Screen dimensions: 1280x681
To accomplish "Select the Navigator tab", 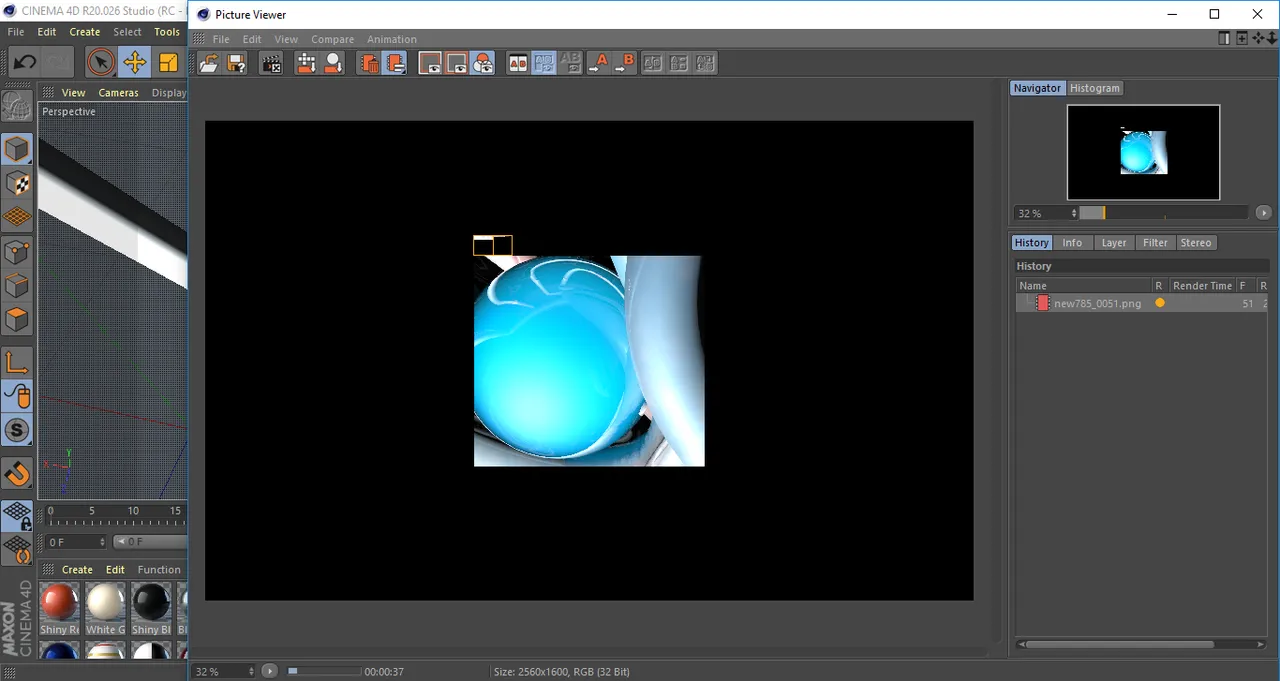I will (x=1037, y=88).
